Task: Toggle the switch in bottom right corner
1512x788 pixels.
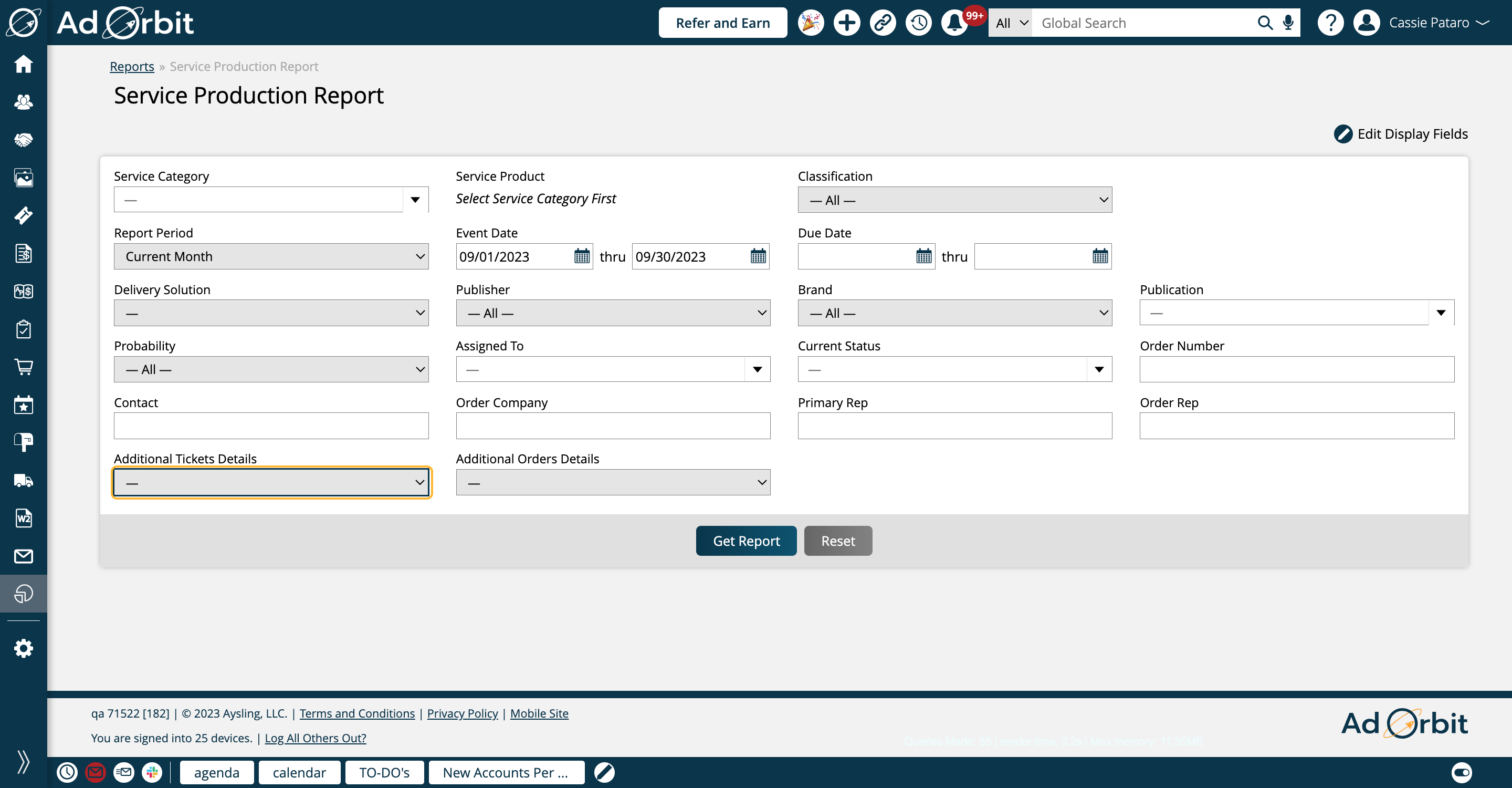Action: (x=1462, y=772)
